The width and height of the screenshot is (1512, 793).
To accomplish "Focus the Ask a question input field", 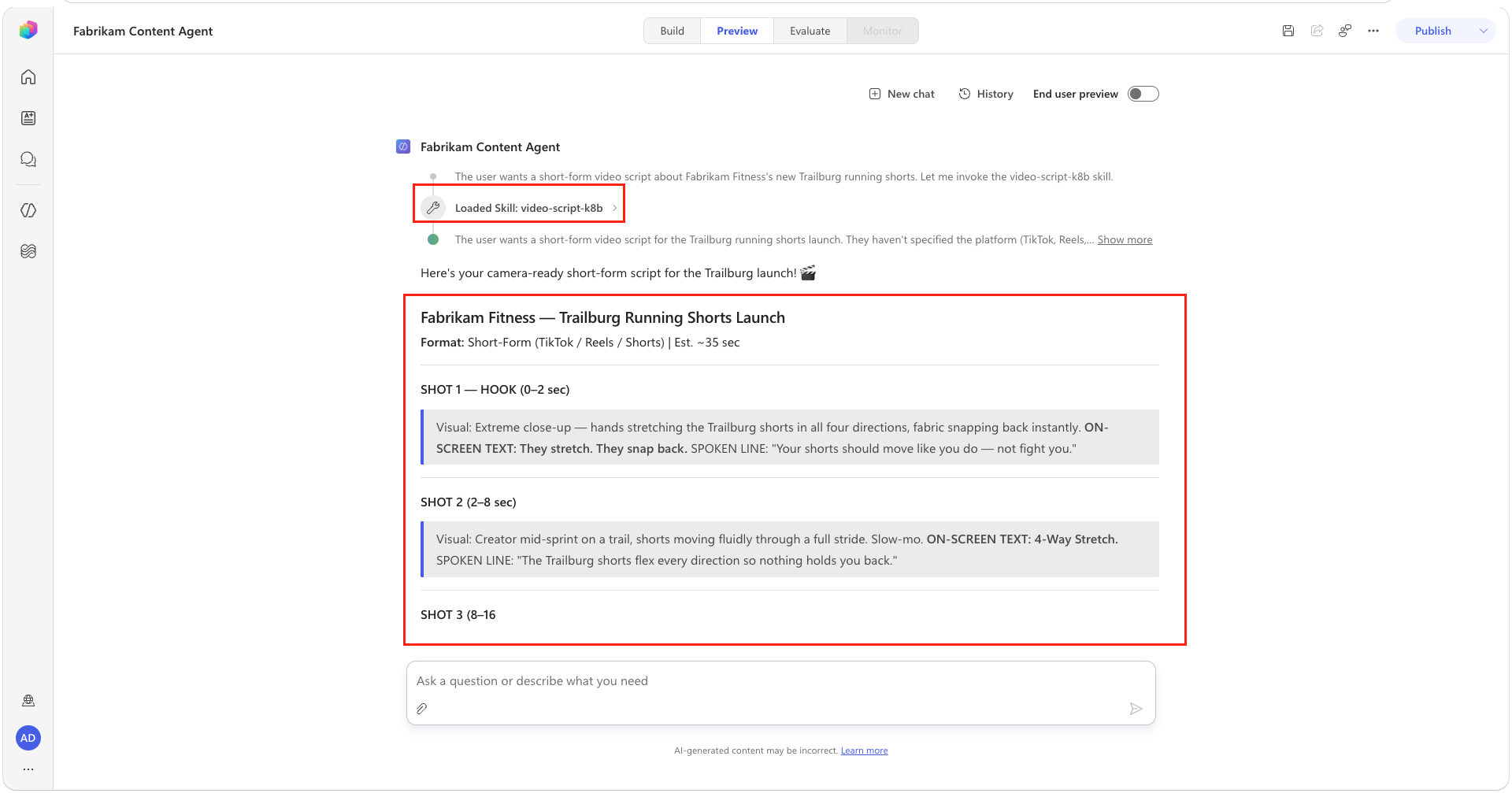I will (x=780, y=681).
